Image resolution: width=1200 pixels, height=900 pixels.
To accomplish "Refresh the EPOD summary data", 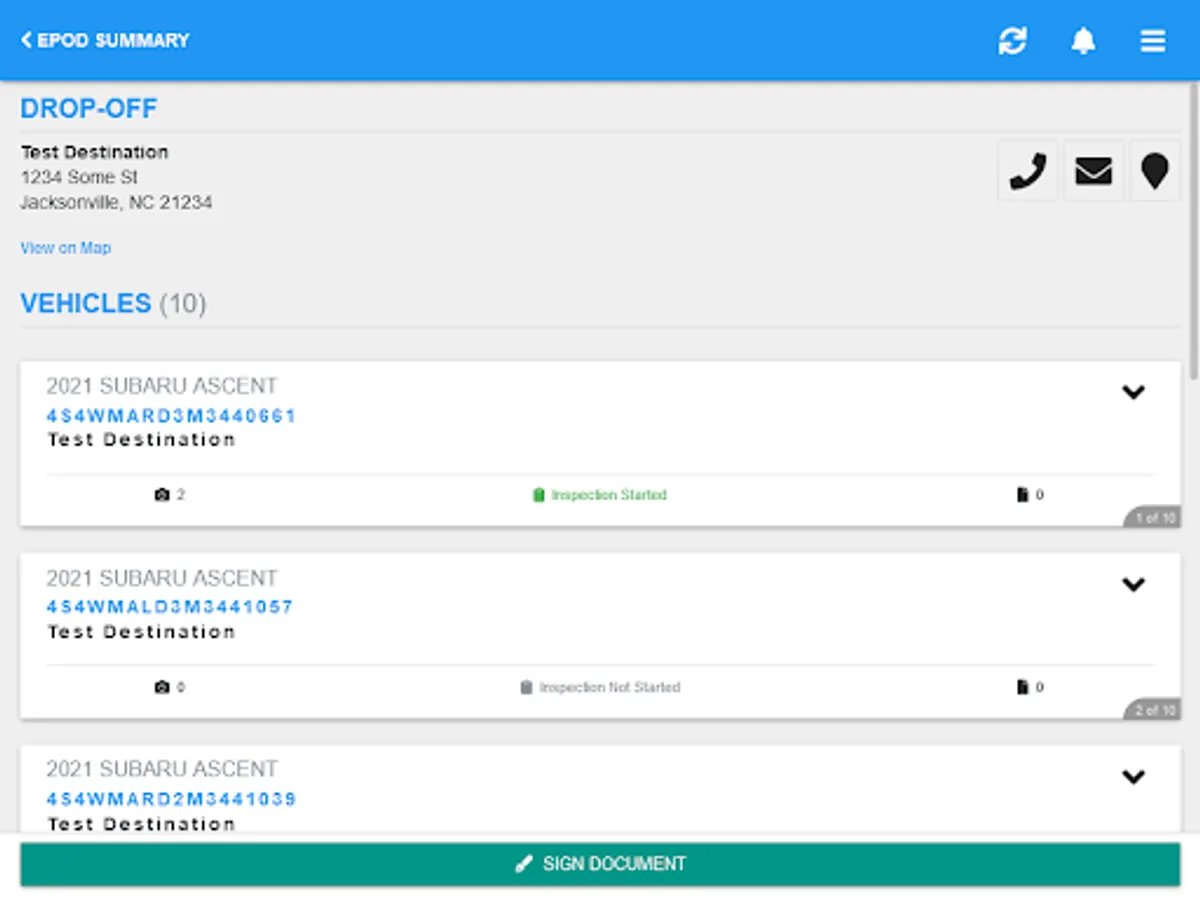I will [x=1013, y=41].
